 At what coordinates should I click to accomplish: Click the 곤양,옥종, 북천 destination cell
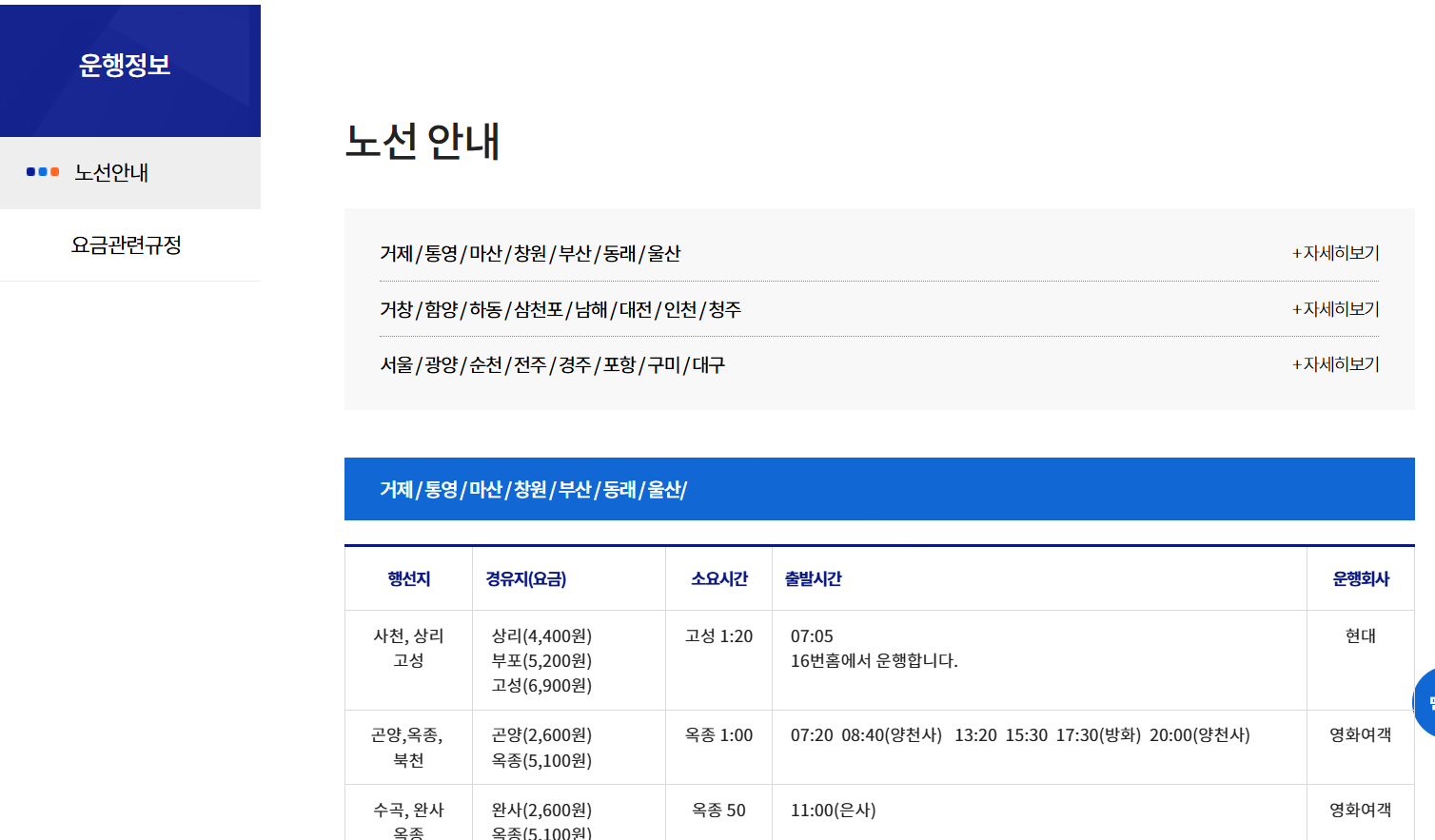[x=407, y=747]
